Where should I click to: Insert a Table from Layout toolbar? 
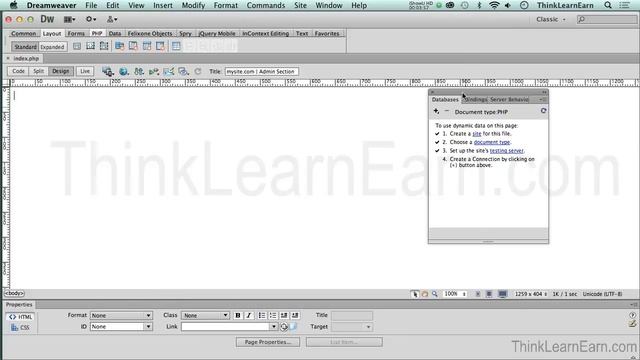pos(176,47)
